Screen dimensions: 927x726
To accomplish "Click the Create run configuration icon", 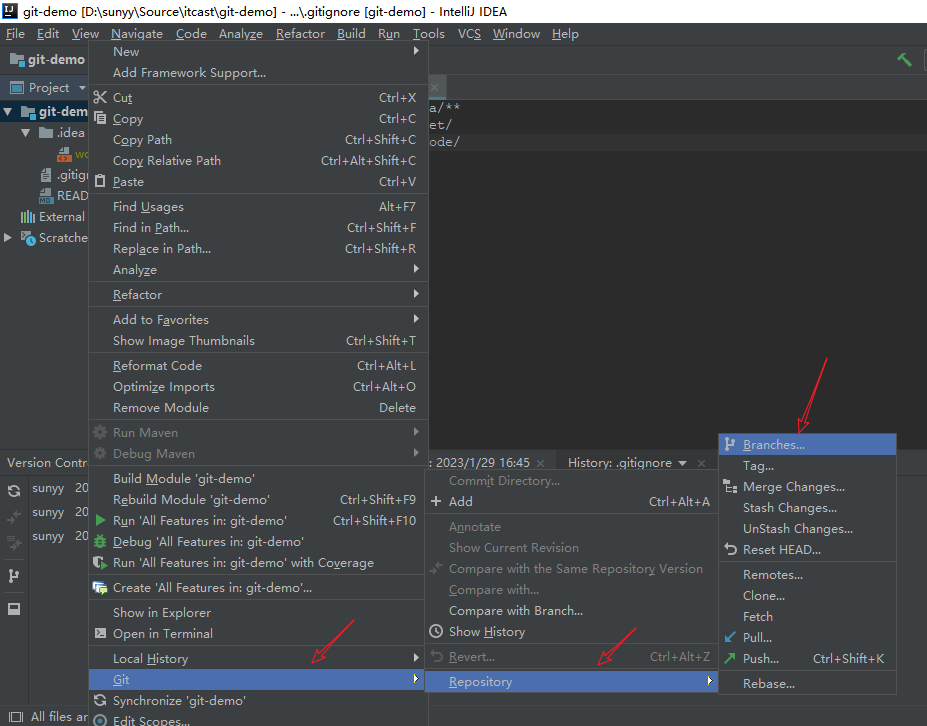I will coord(100,588).
